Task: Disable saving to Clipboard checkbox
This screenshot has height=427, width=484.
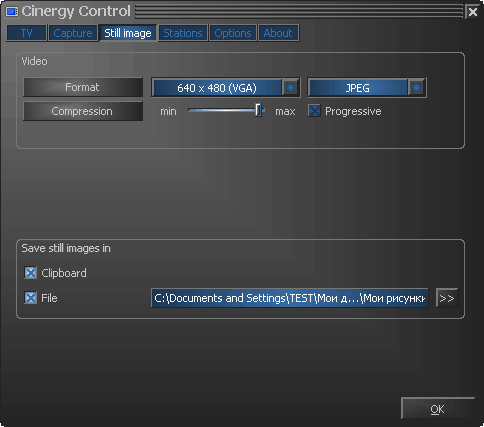Action: coord(30,273)
